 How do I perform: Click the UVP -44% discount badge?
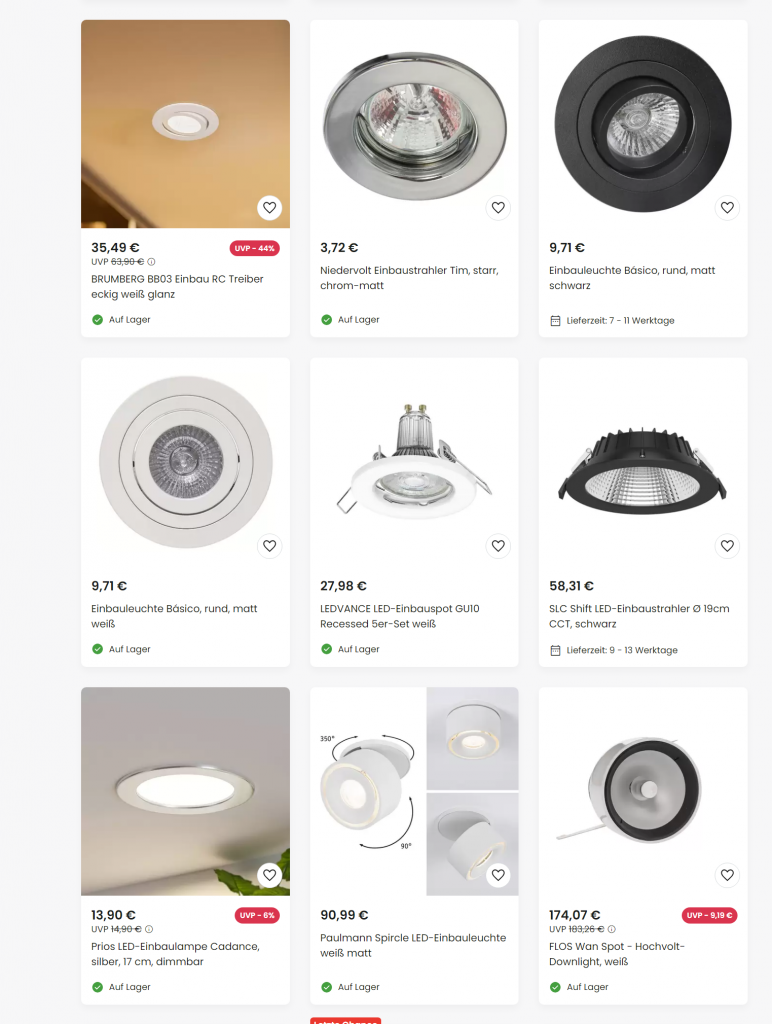coord(255,248)
